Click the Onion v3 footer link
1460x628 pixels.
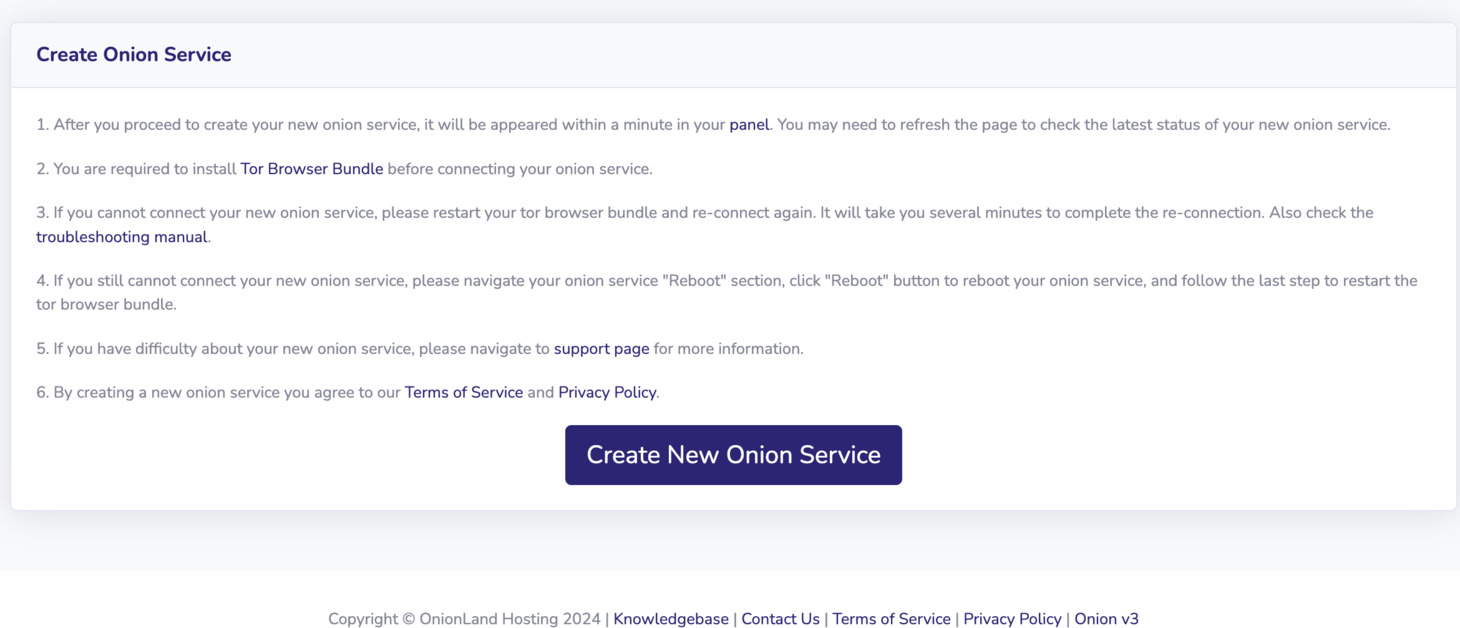pyautogui.click(x=1105, y=618)
